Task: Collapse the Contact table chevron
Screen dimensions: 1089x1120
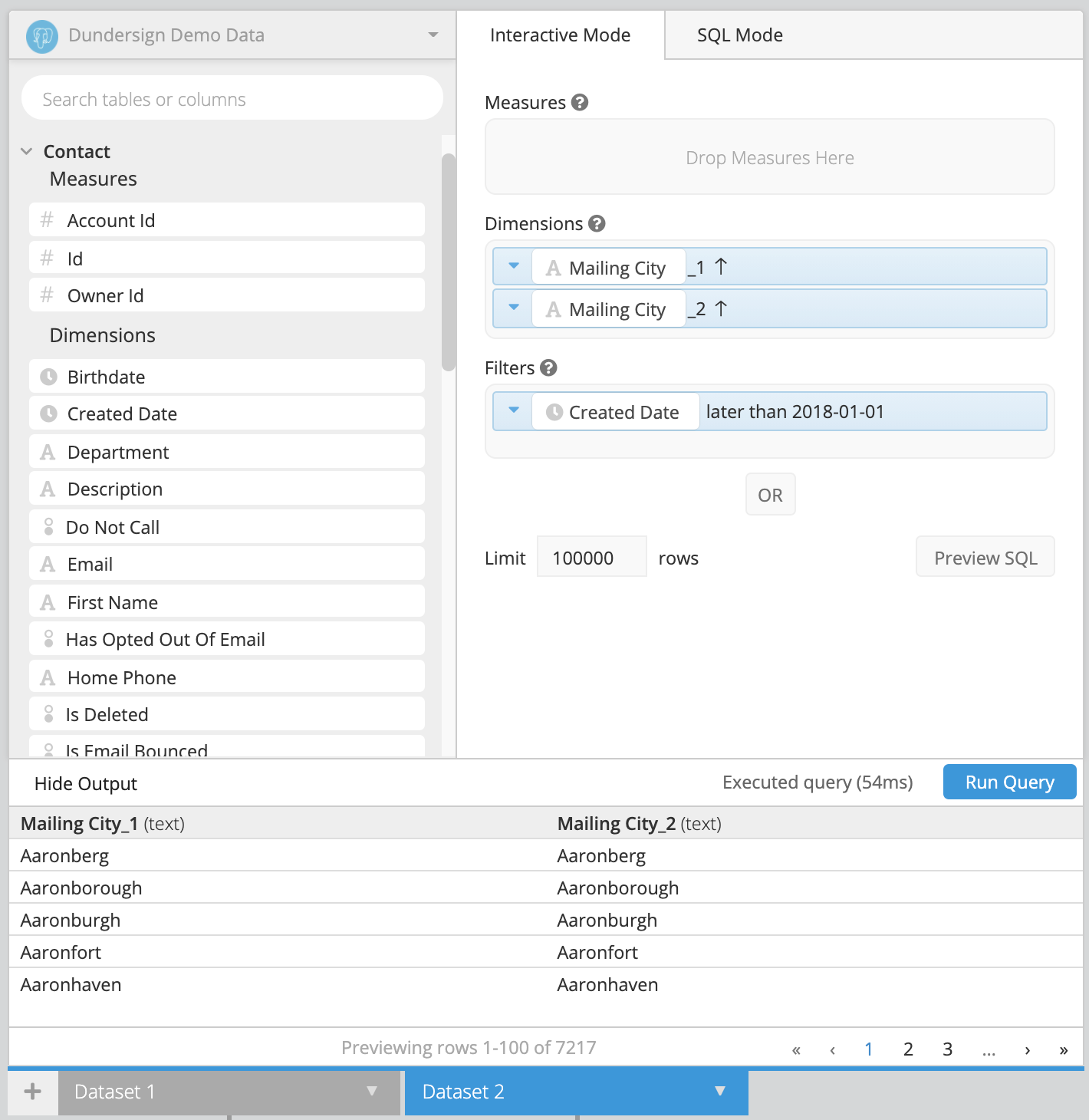Action: coord(27,151)
